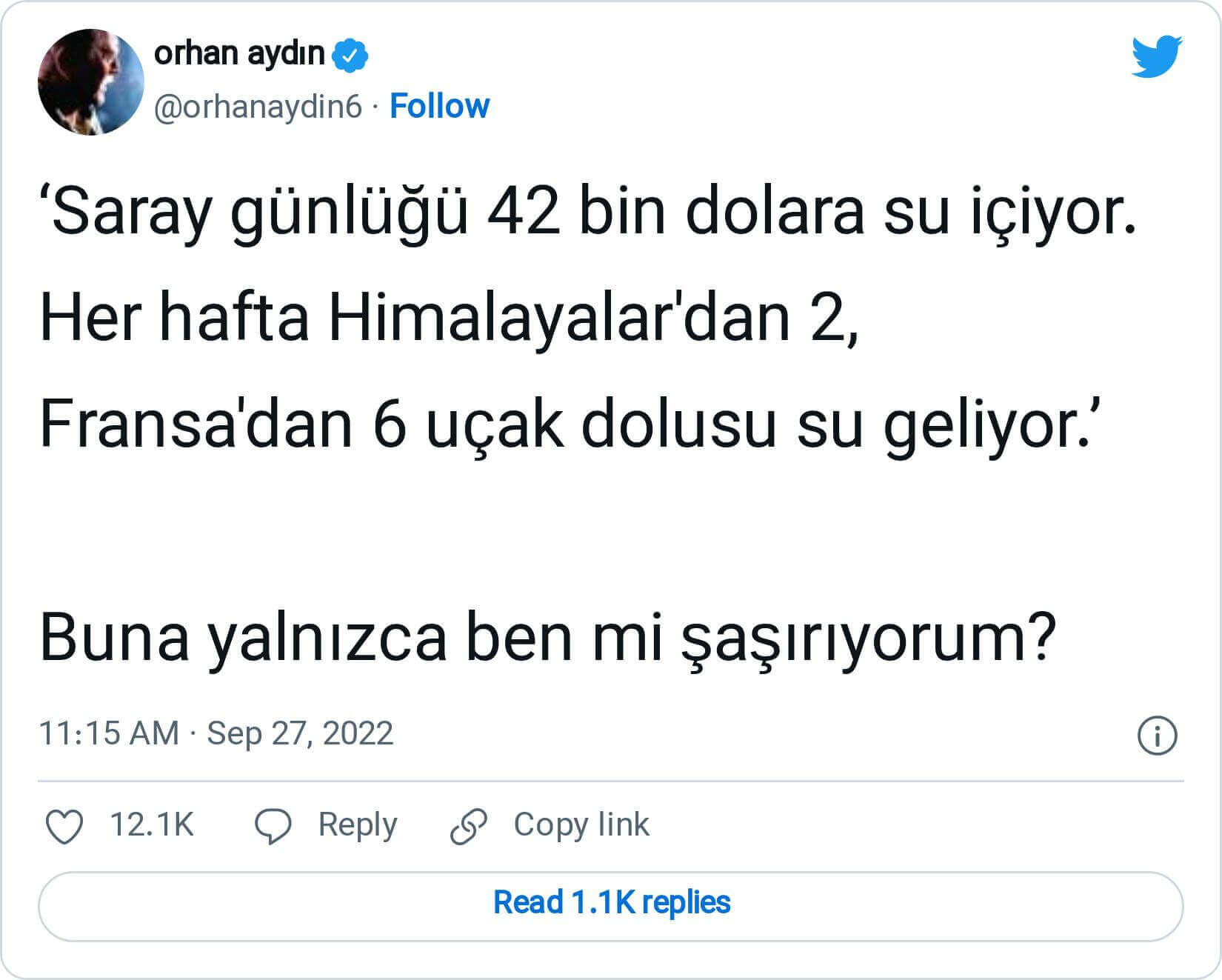
Task: Open Read 1.1K replies button
Action: (x=611, y=903)
